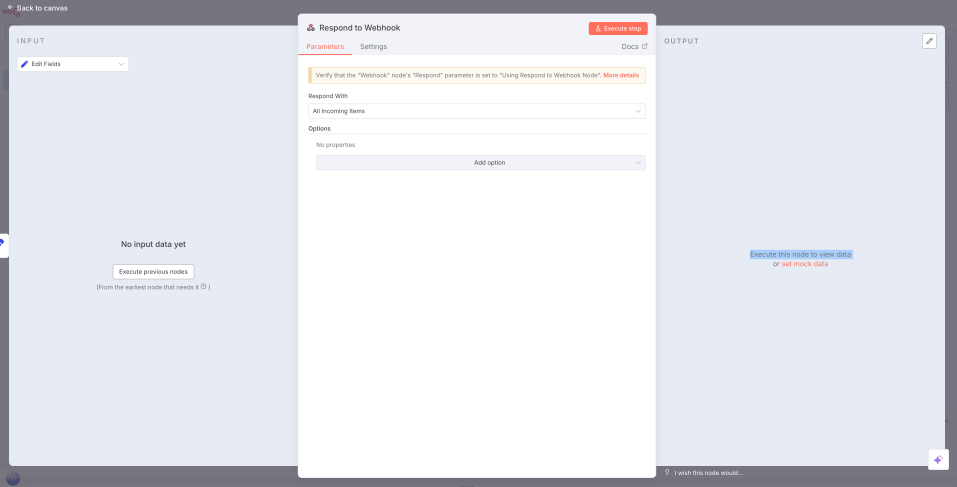
Task: Open the AI assistant sparkle button
Action: pos(937,459)
